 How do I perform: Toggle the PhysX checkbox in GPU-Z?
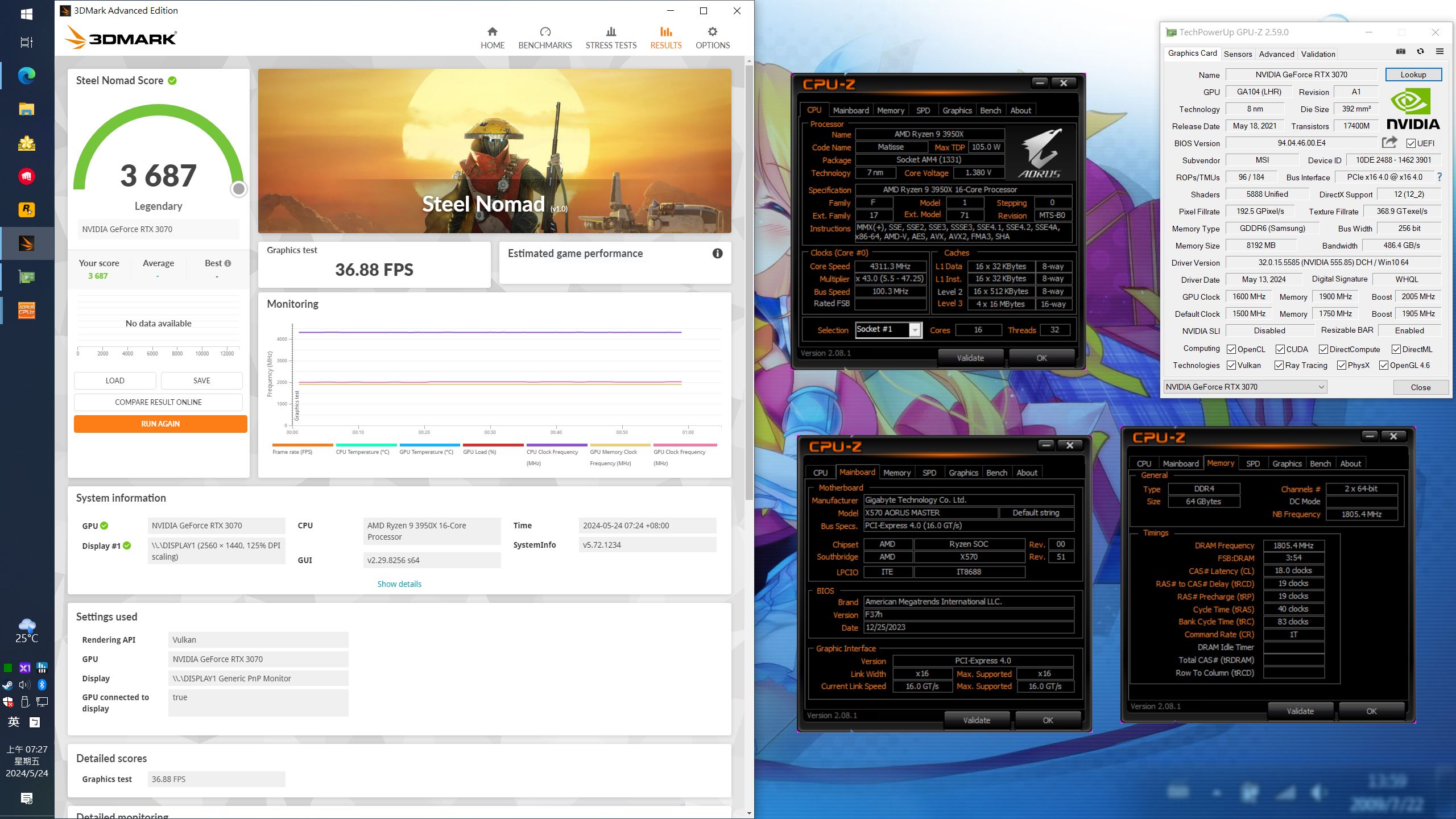[x=1342, y=365]
